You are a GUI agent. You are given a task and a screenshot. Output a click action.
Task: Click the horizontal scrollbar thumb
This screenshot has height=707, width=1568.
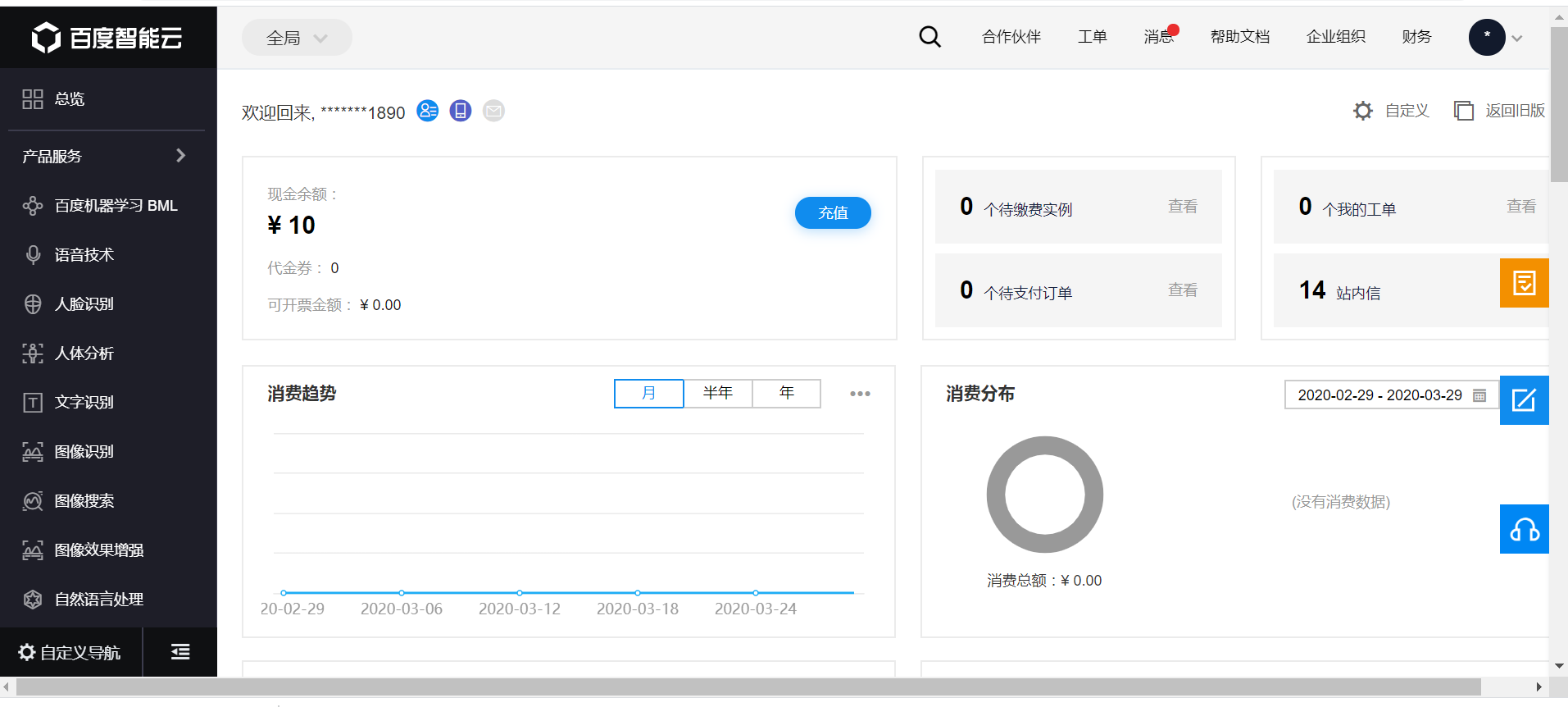(x=748, y=686)
